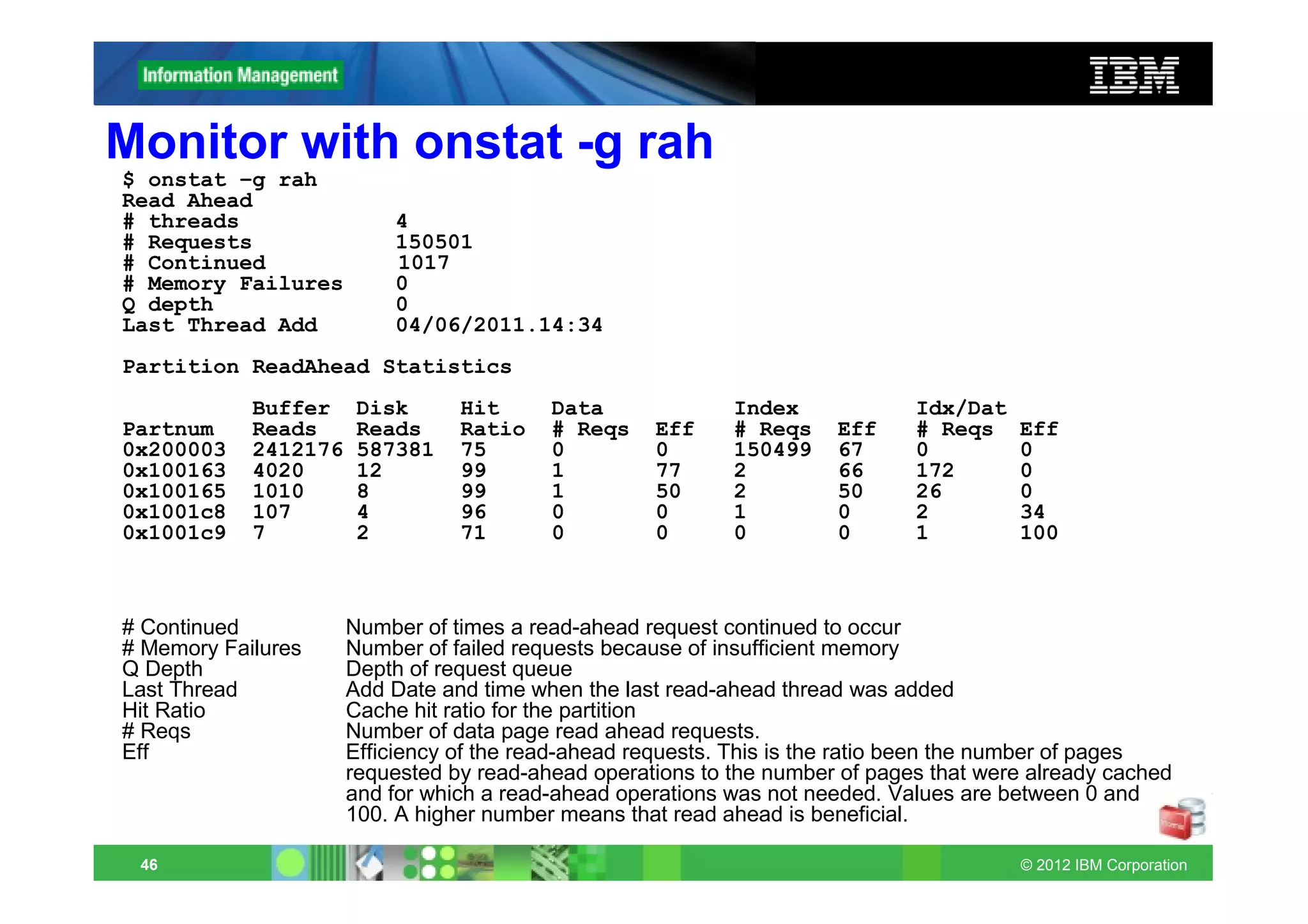Click the '# Continued' glossary term
This screenshot has height=924, width=1308.
pyautogui.click(x=180, y=627)
